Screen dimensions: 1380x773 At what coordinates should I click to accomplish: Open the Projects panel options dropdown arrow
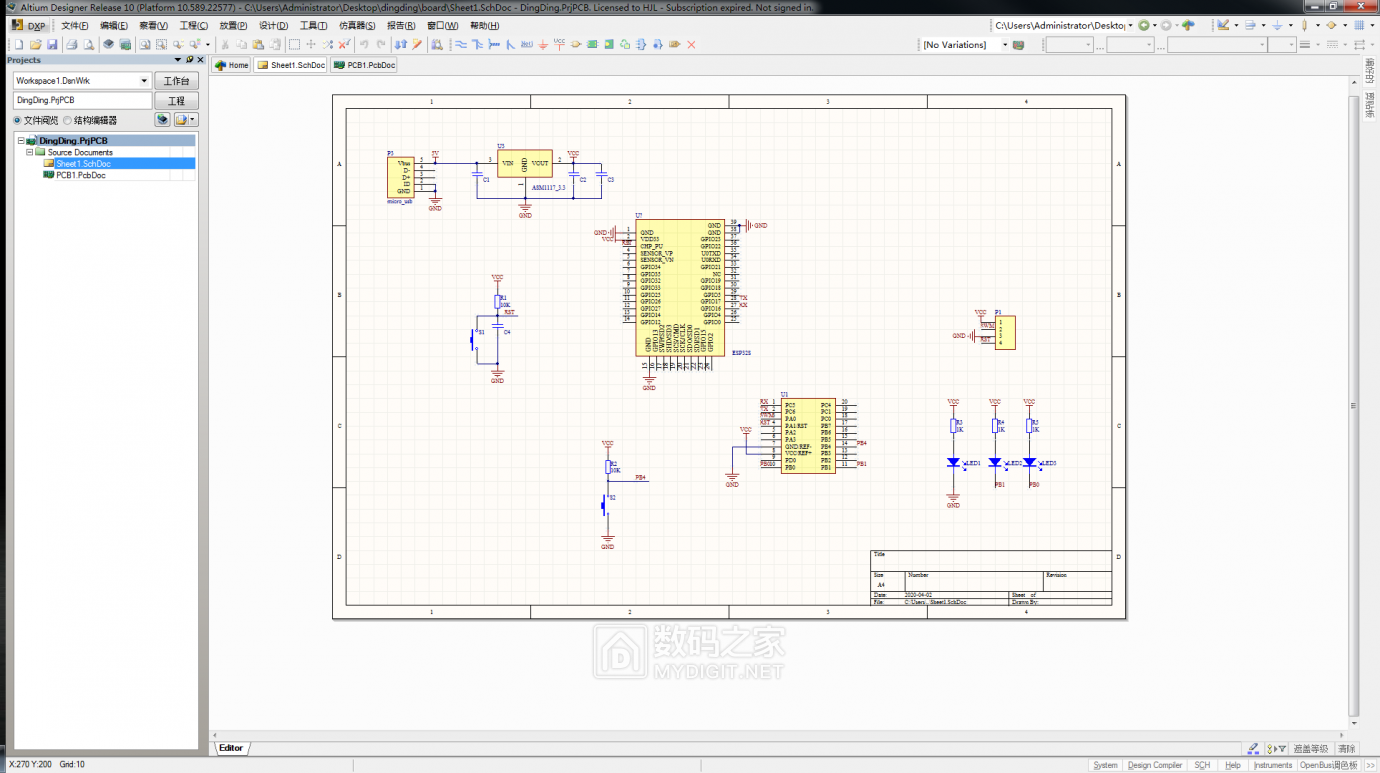pos(178,60)
